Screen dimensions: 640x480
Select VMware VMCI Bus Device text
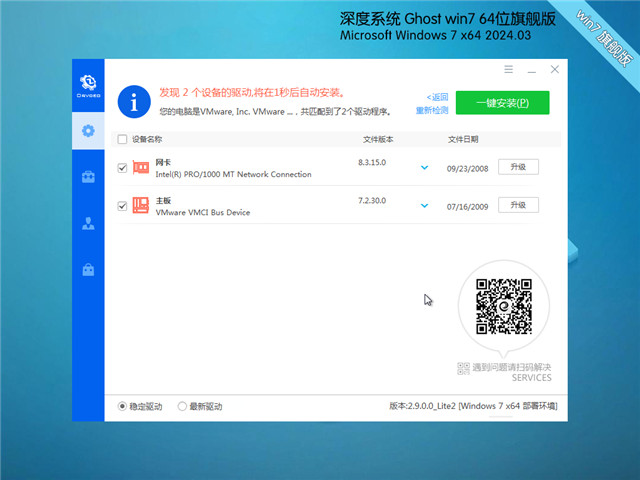coord(203,212)
